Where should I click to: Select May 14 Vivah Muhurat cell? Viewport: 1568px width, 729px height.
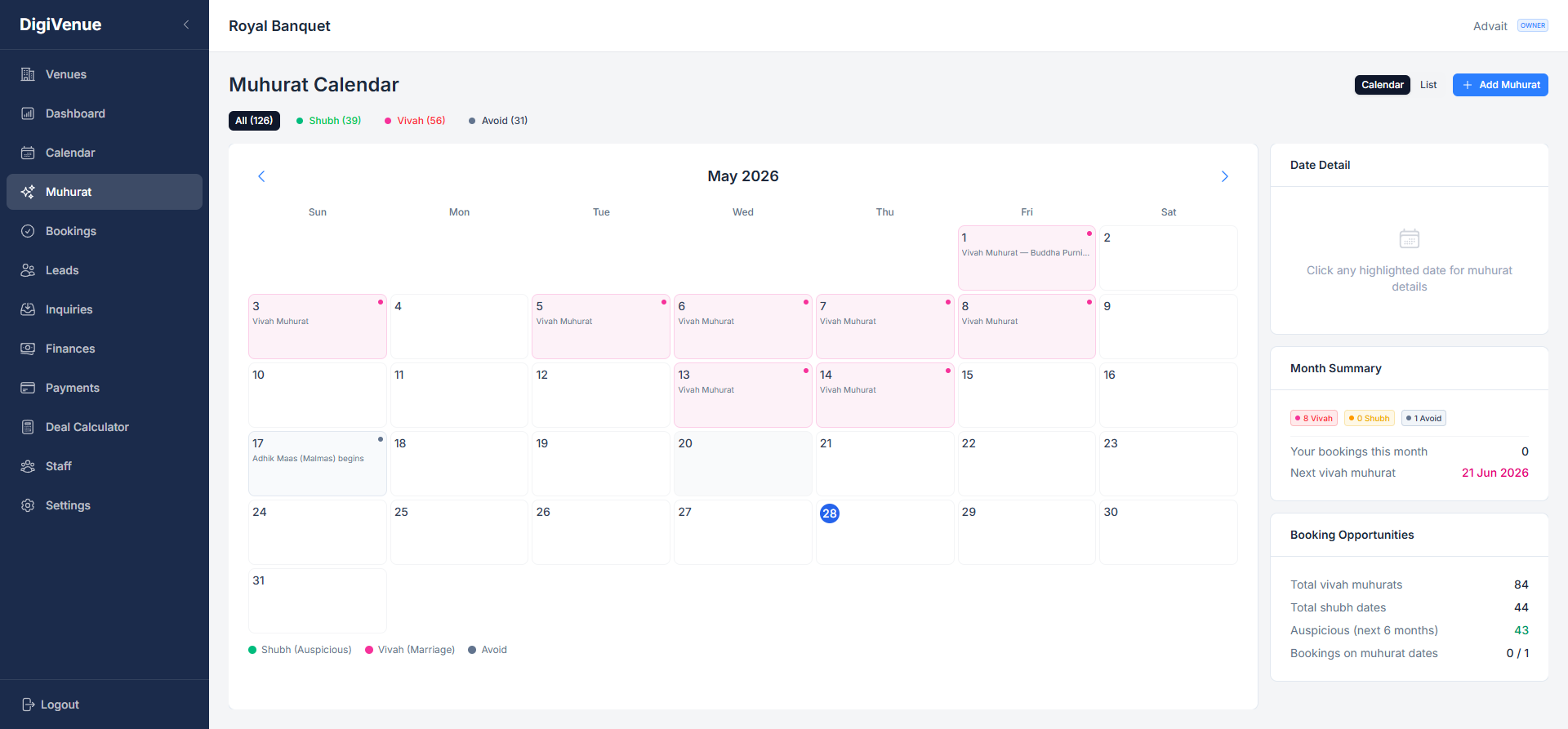point(885,395)
